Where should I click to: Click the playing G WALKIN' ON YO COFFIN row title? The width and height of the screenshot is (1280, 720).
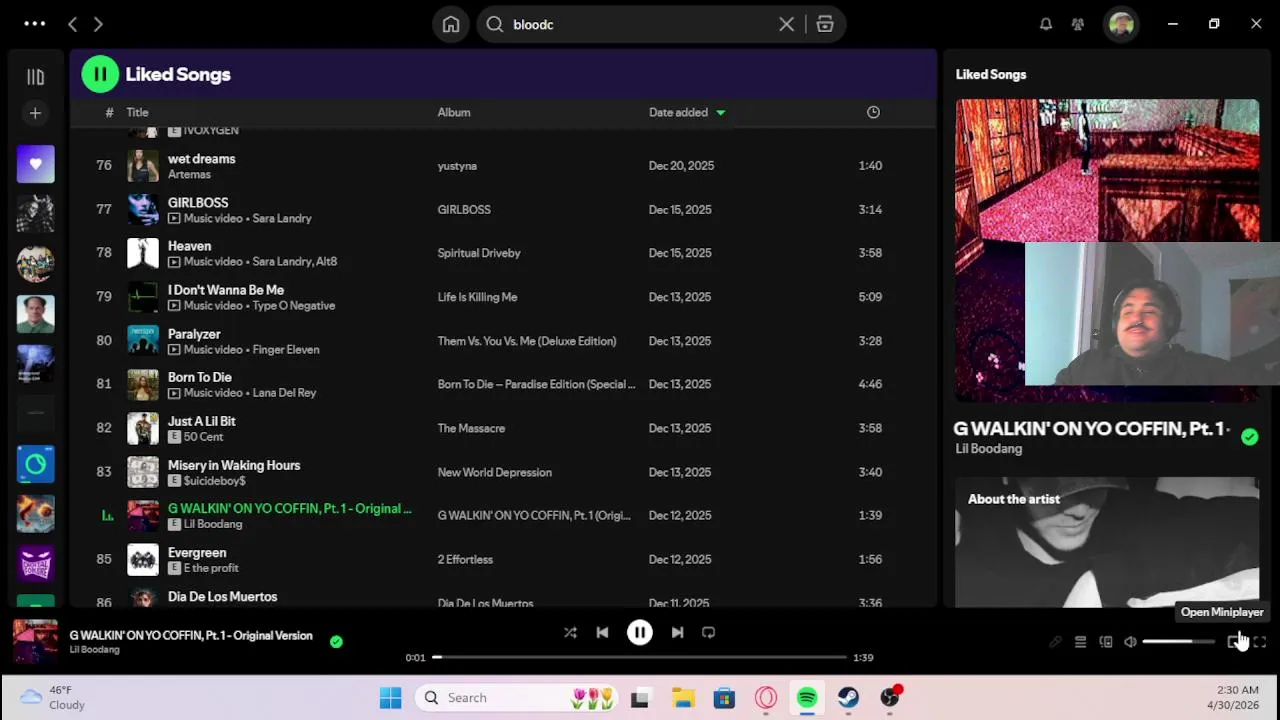click(x=289, y=508)
